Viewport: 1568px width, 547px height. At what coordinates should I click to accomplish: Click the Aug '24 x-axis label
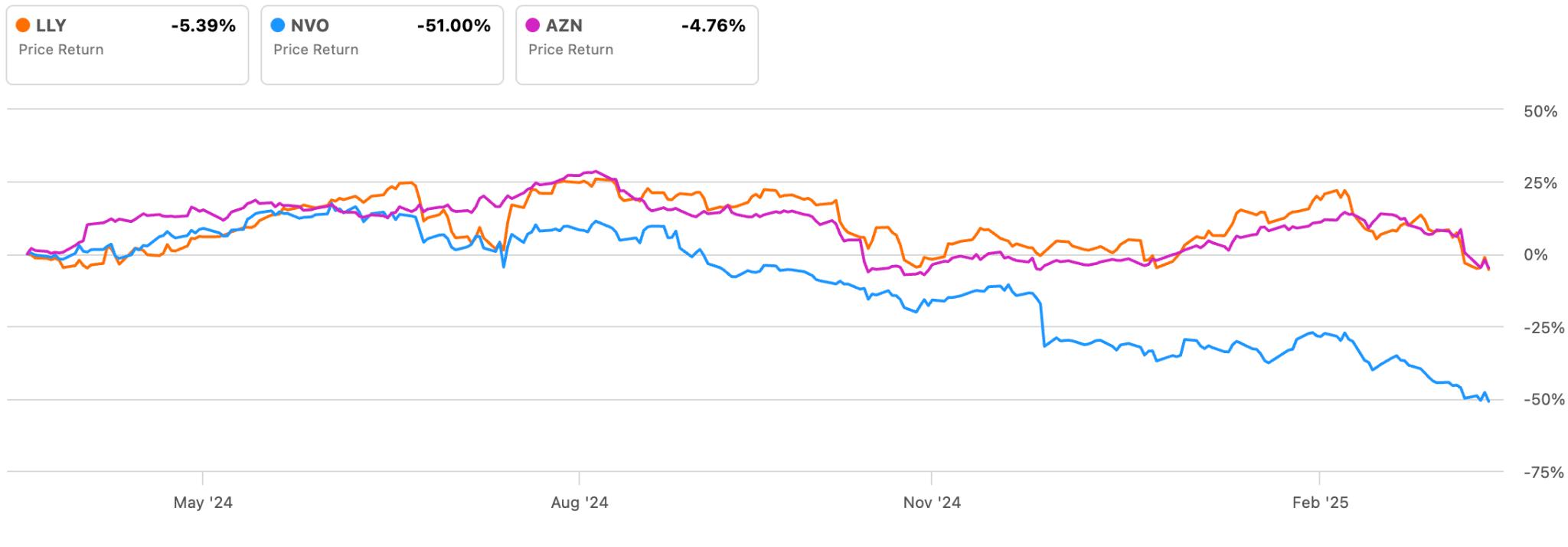click(580, 503)
